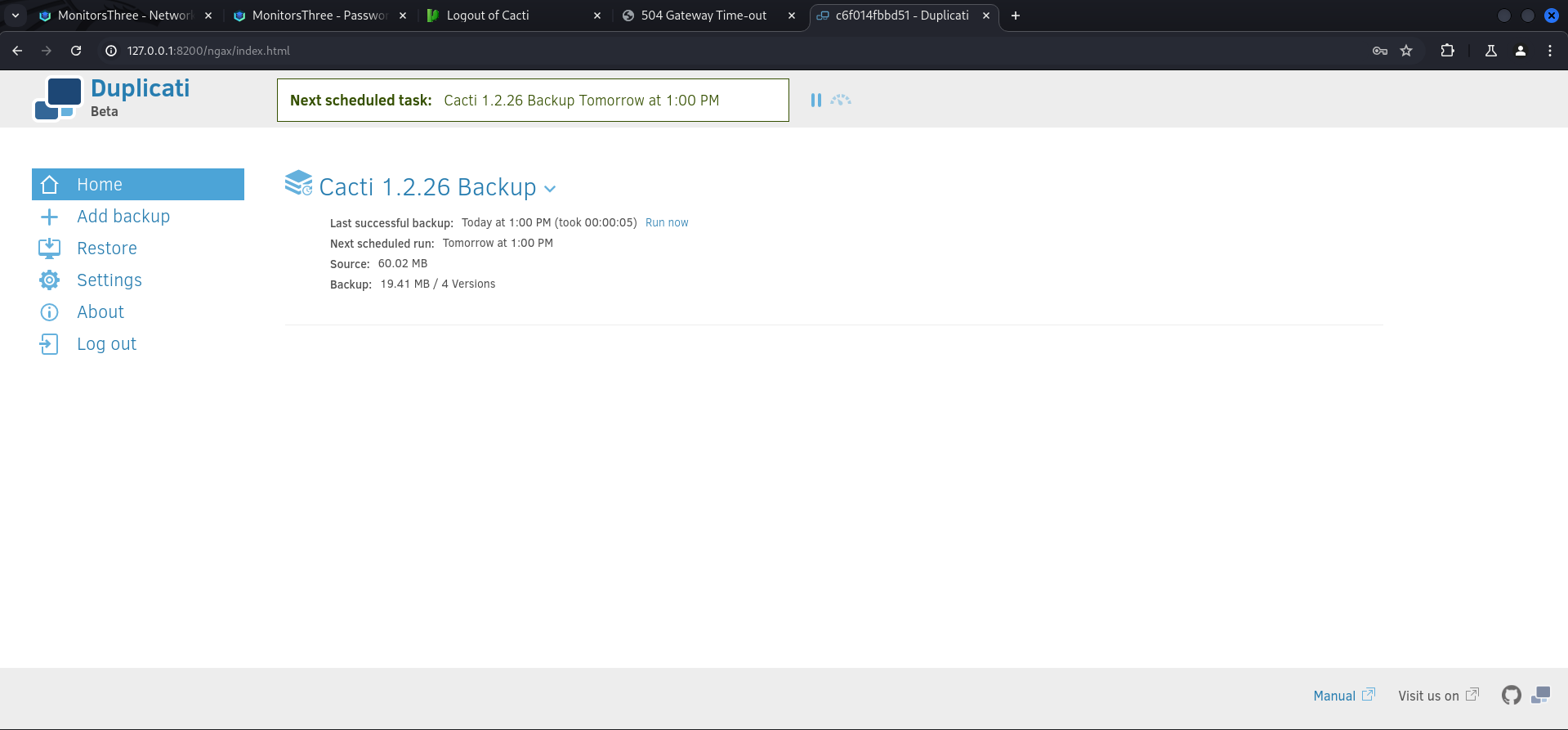
Task: Click the password key icon in the address bar
Action: [x=1380, y=51]
